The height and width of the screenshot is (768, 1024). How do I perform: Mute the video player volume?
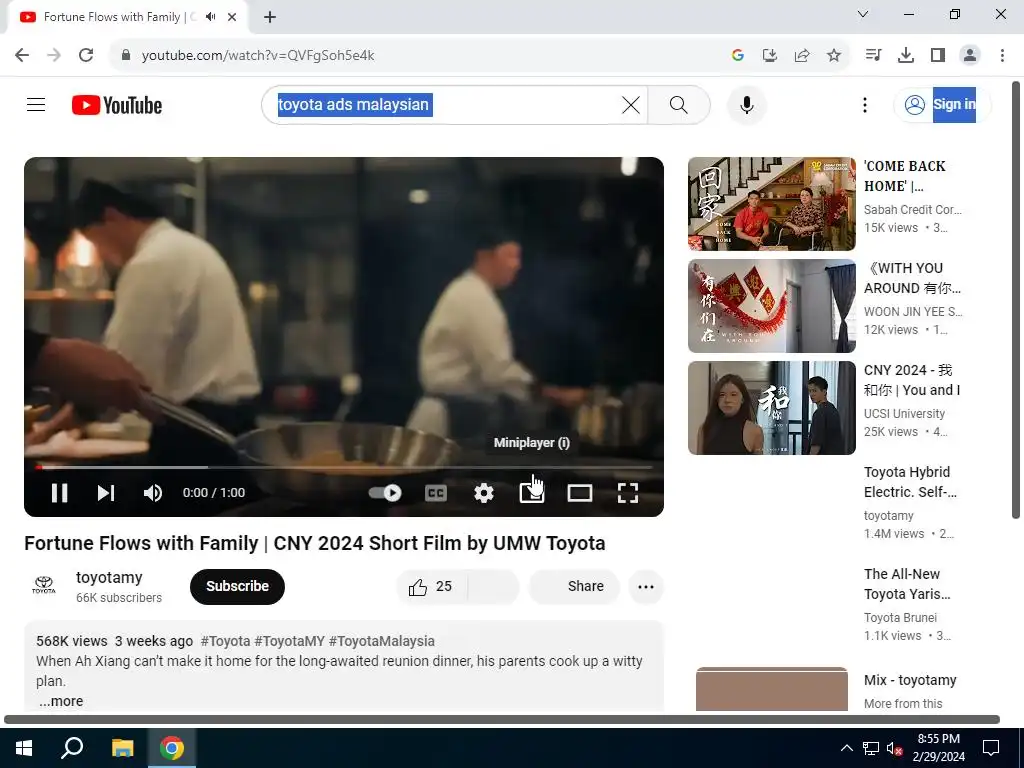(x=153, y=493)
